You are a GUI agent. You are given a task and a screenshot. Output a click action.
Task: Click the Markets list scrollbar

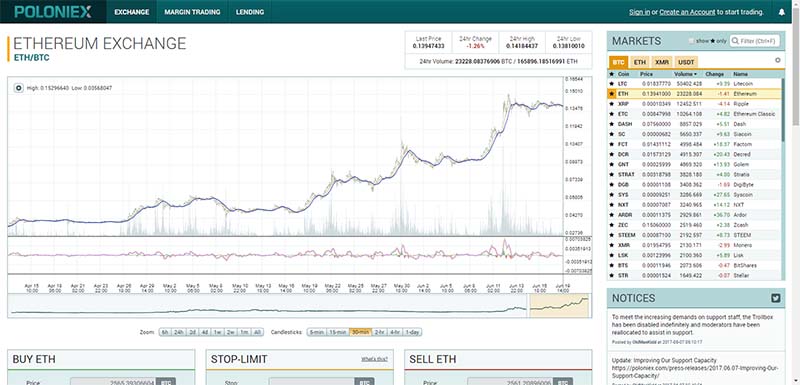[x=783, y=110]
